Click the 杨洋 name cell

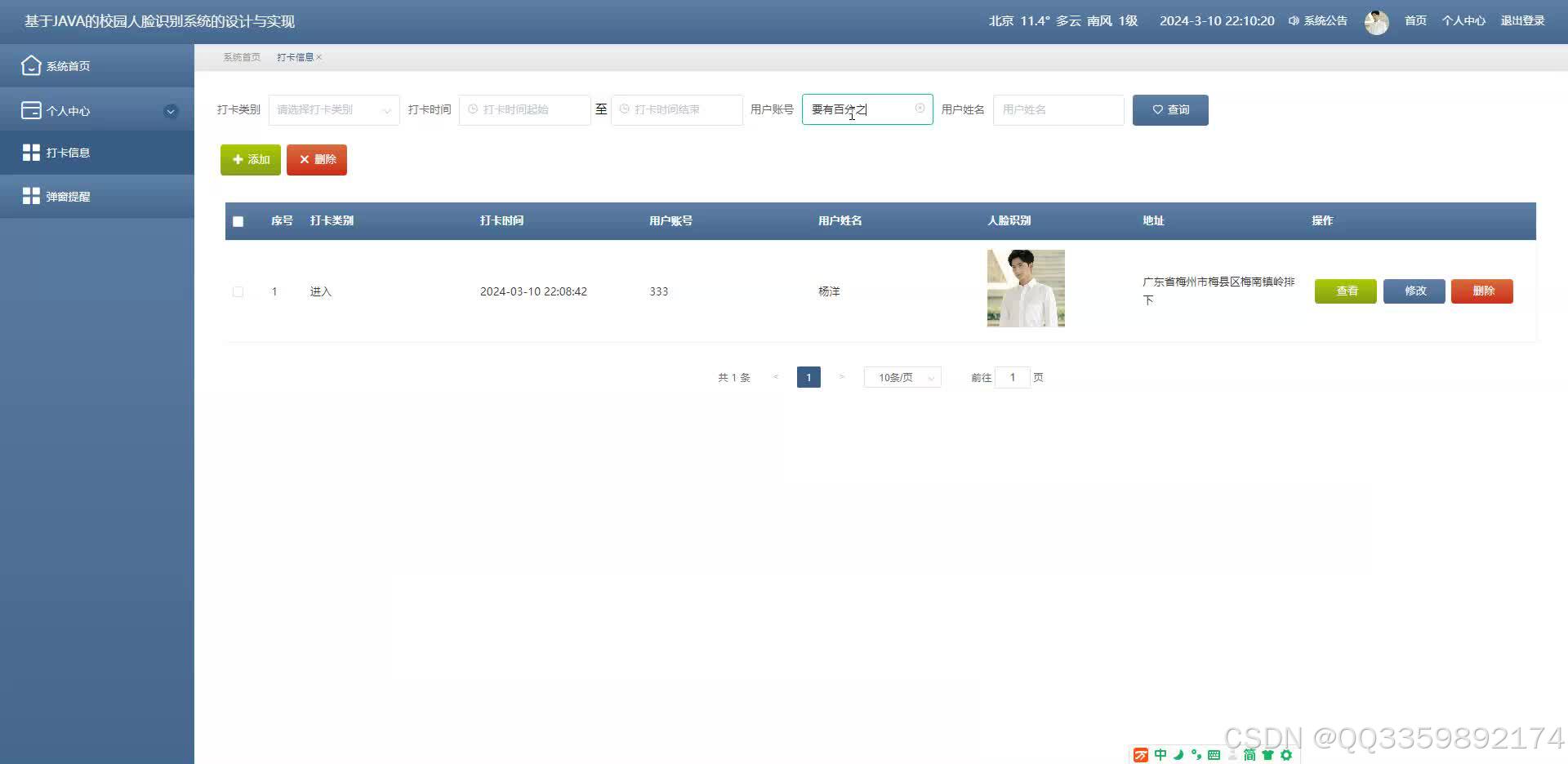829,291
